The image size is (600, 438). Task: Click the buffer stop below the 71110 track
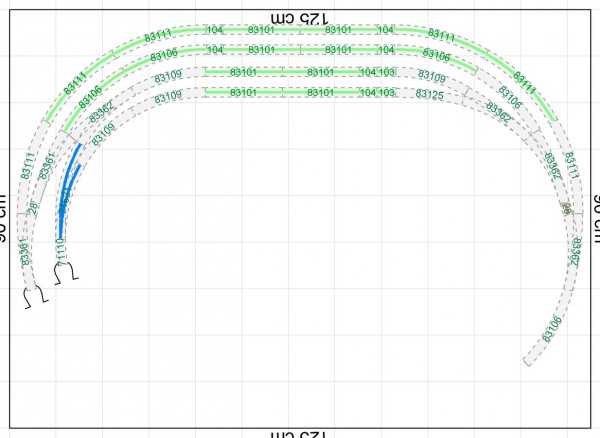coord(66,274)
